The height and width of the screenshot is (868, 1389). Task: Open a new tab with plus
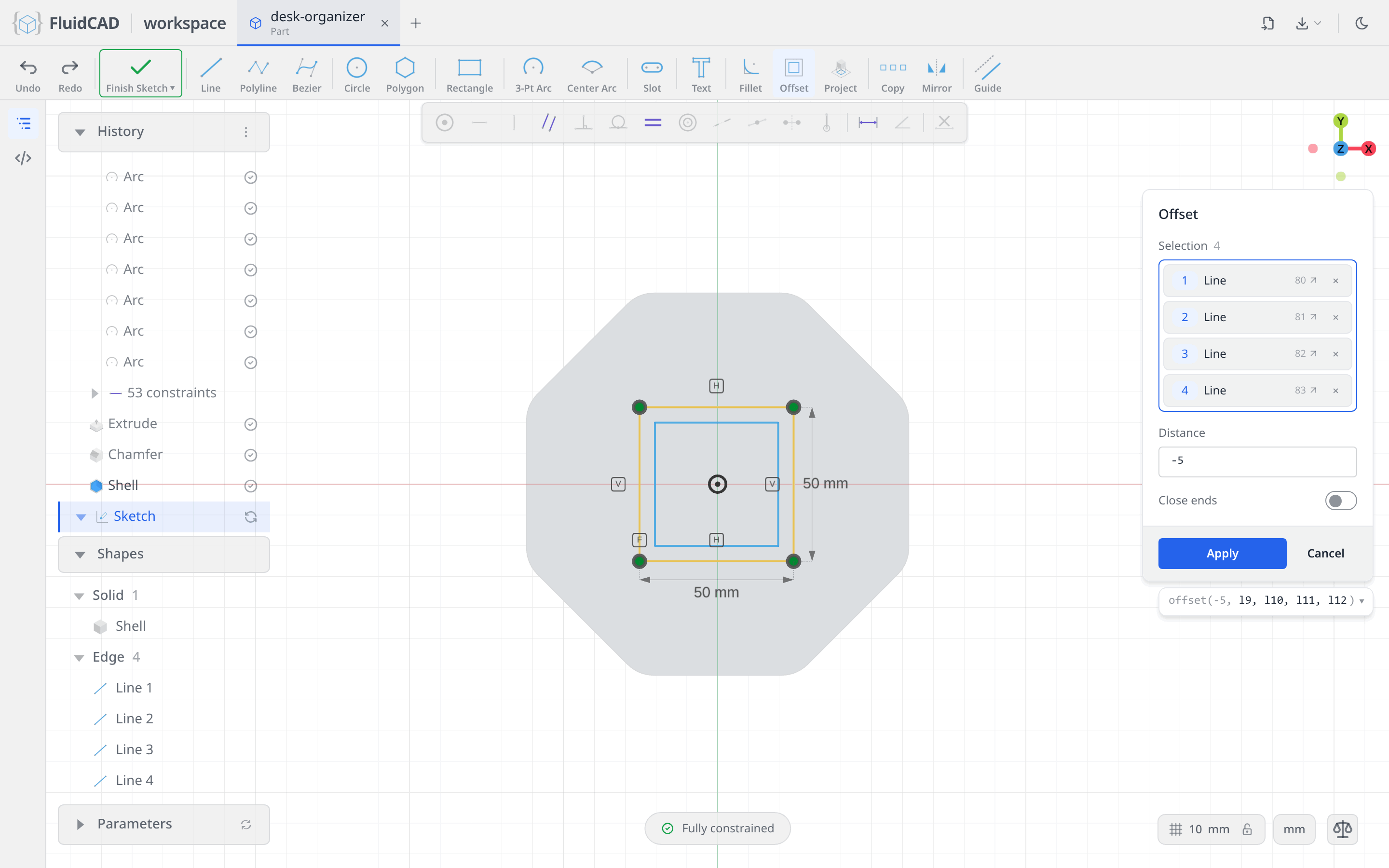click(416, 23)
